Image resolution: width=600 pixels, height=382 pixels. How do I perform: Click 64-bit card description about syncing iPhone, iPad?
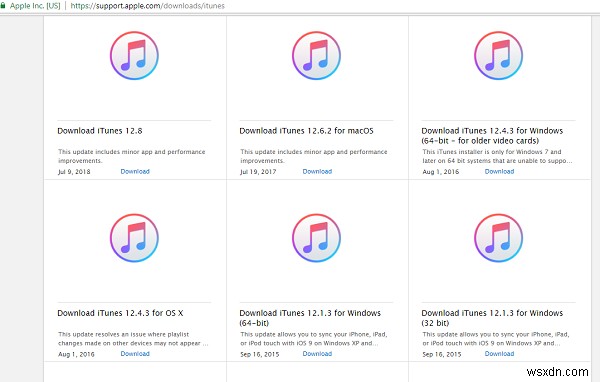314,339
